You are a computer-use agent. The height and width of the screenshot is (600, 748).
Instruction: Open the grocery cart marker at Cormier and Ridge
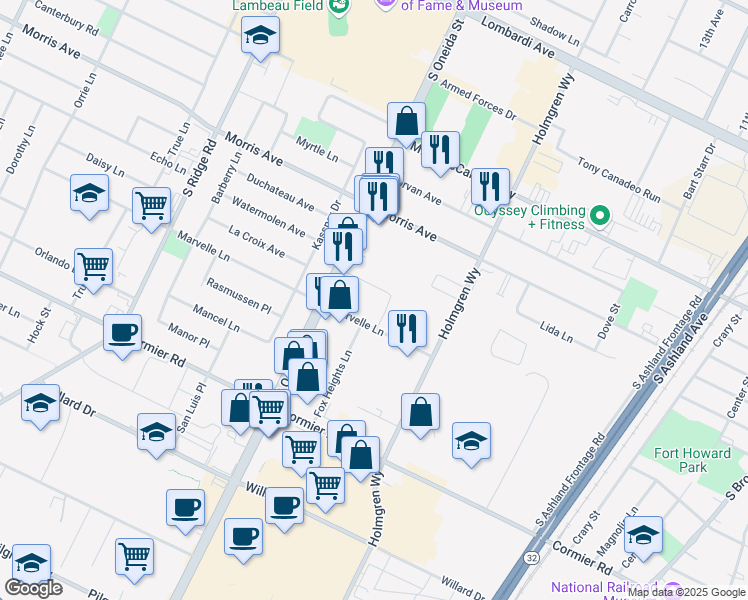coord(270,413)
